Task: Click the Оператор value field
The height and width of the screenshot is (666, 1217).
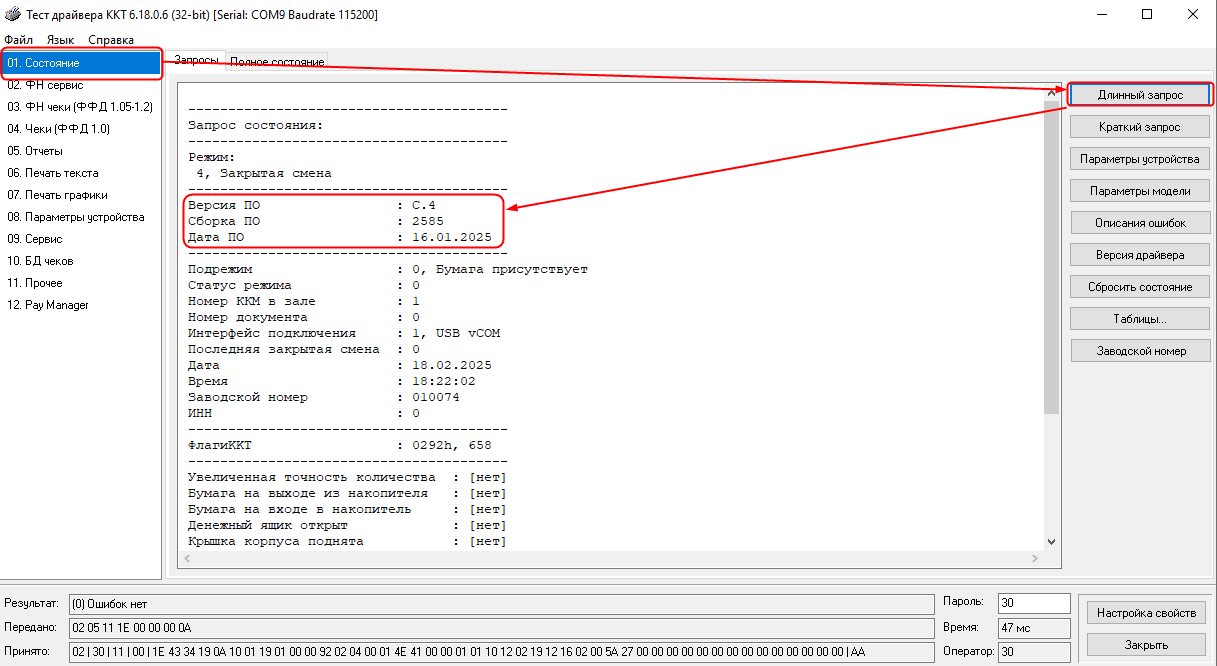Action: click(1033, 651)
